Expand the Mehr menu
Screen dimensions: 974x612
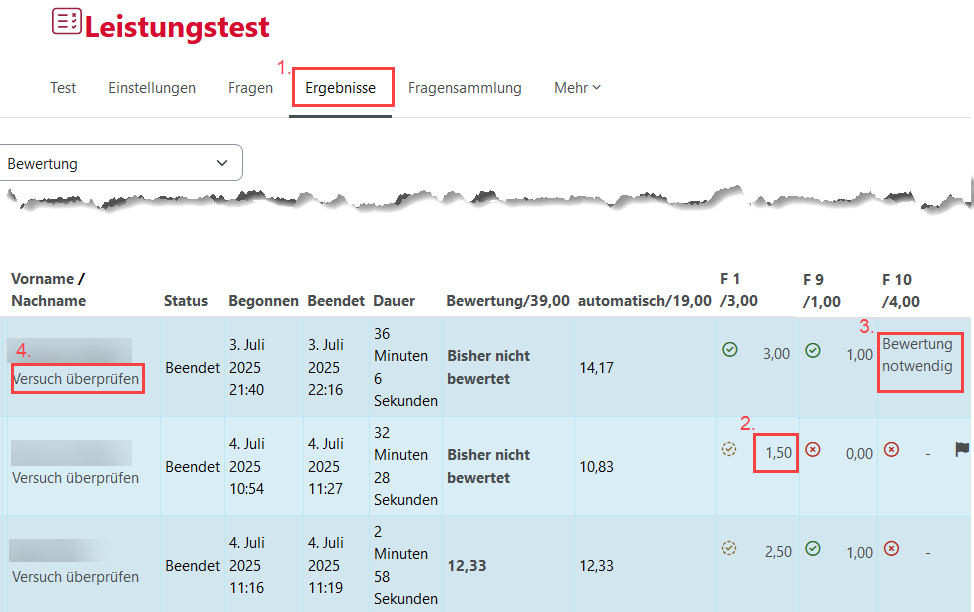tap(577, 87)
